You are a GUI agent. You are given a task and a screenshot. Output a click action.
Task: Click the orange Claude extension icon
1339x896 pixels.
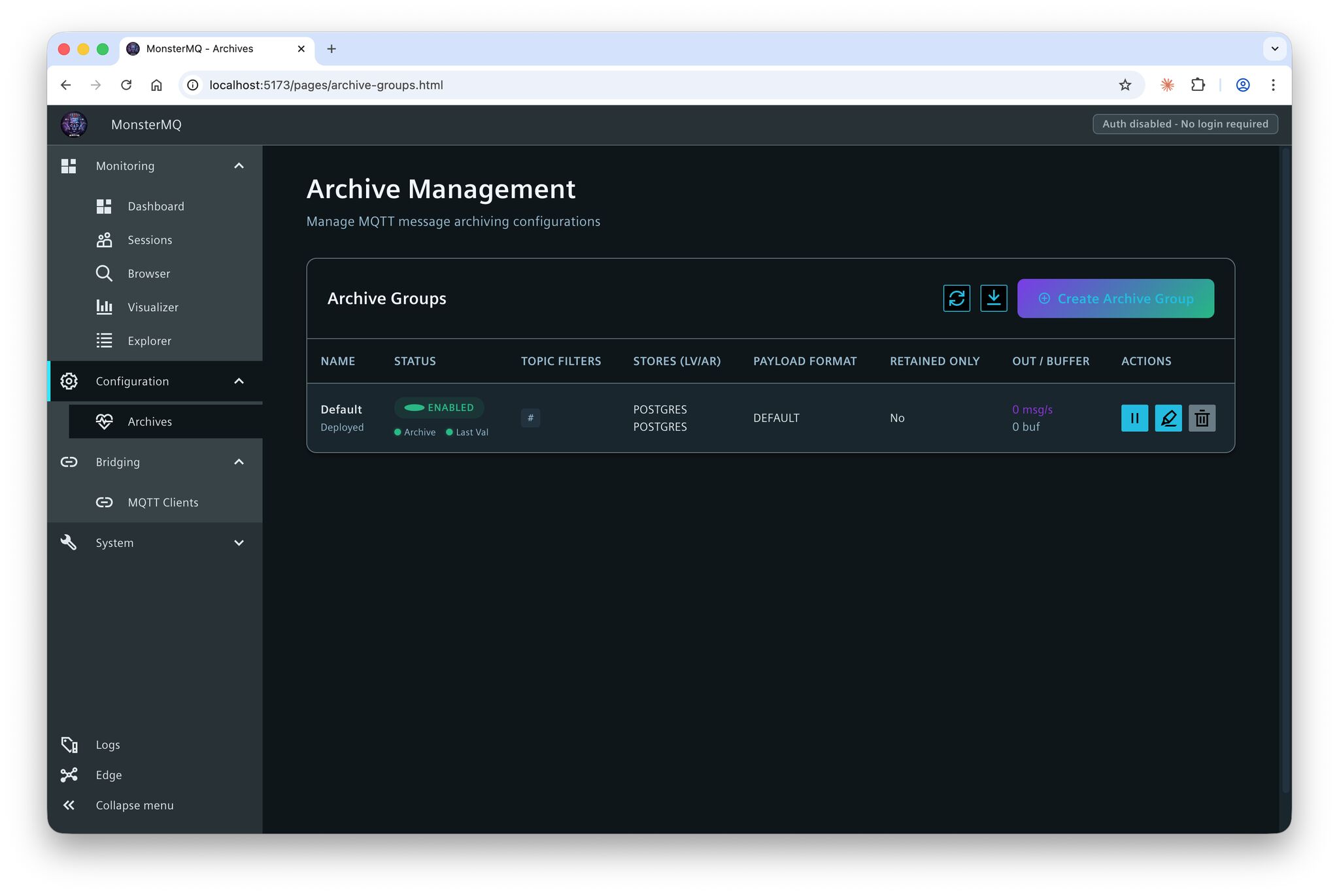pos(1167,85)
